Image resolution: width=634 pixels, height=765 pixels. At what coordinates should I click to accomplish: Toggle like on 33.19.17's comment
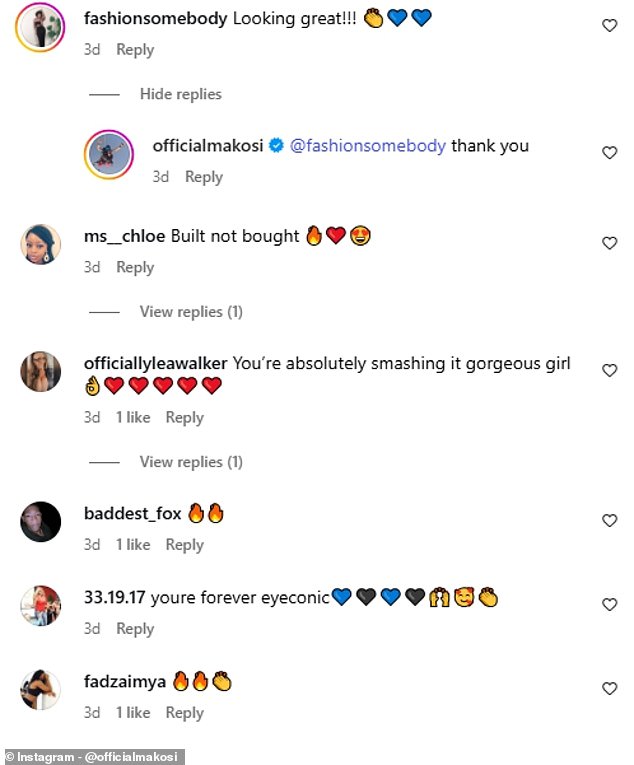609,605
